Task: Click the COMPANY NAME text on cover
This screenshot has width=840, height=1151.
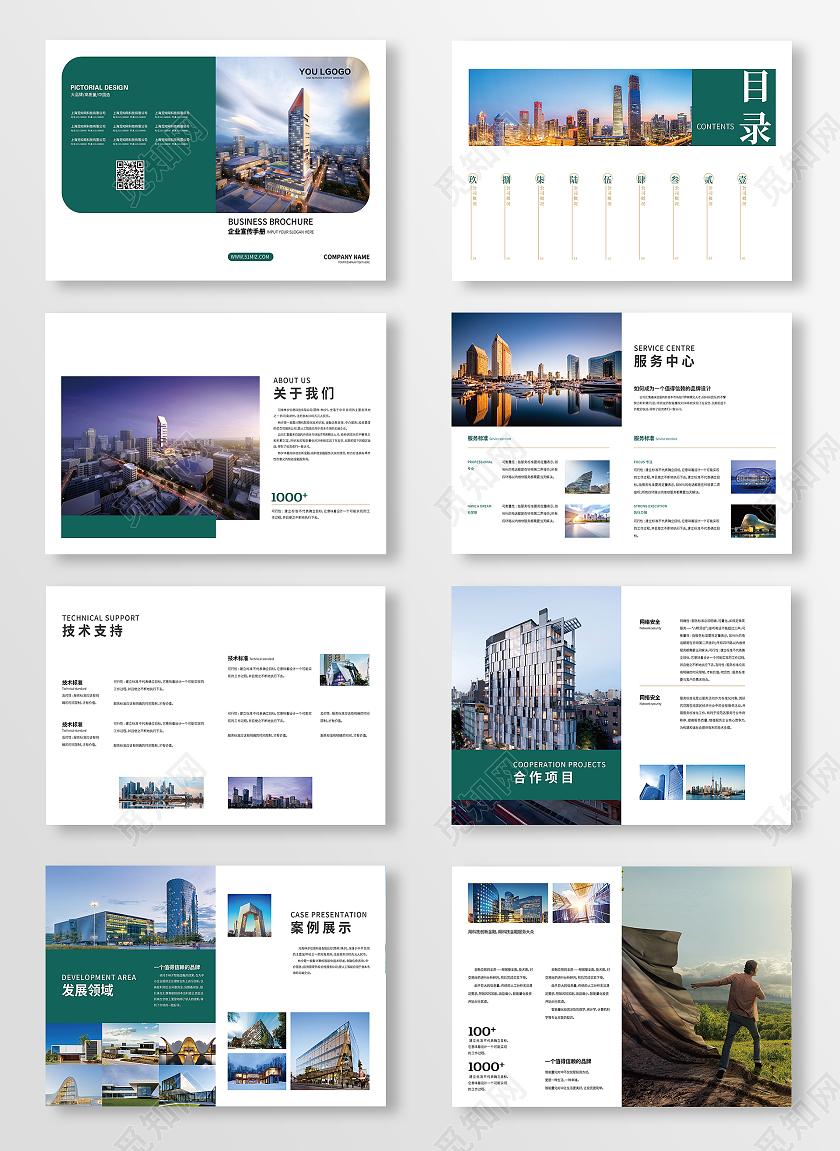Action: [346, 257]
